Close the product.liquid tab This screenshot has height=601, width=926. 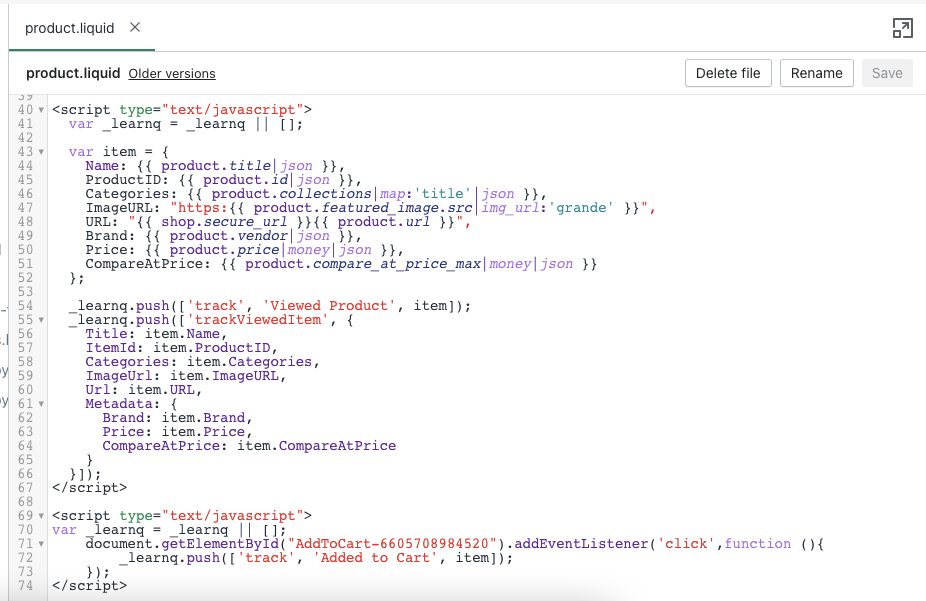coord(135,27)
